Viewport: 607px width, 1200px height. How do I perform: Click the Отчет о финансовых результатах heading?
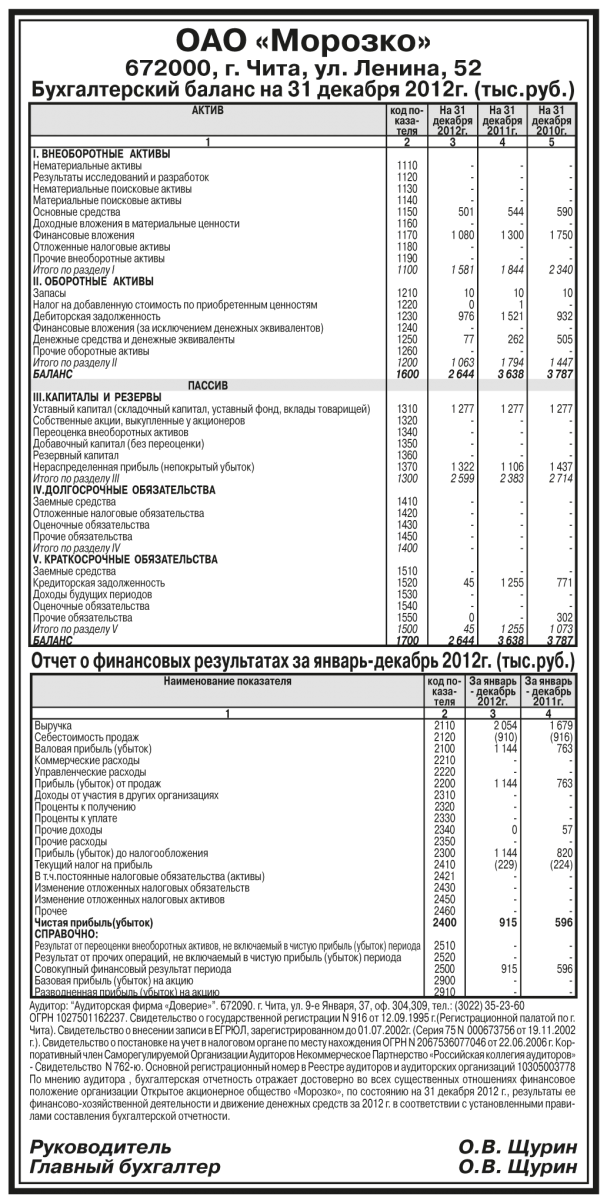tap(304, 660)
